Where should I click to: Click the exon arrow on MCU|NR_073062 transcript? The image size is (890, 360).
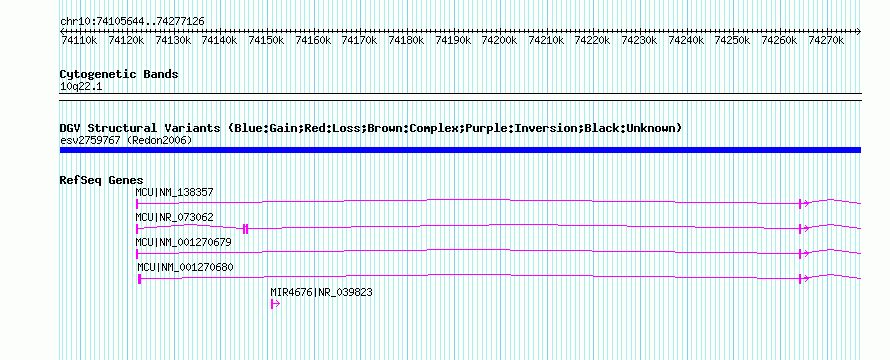[x=804, y=229]
